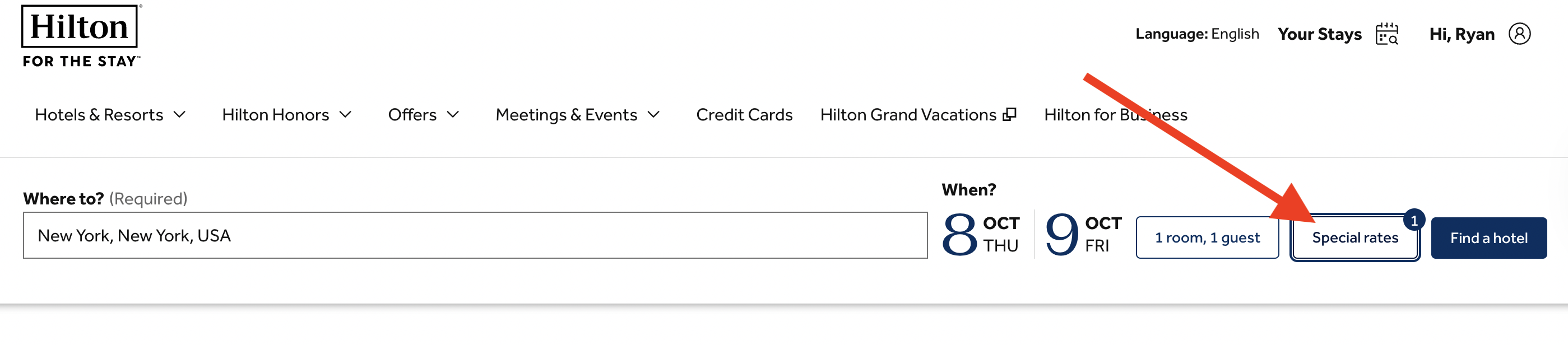This screenshot has height=345, width=1568.
Task: Expand the Meetings & Events chevron
Action: (654, 114)
